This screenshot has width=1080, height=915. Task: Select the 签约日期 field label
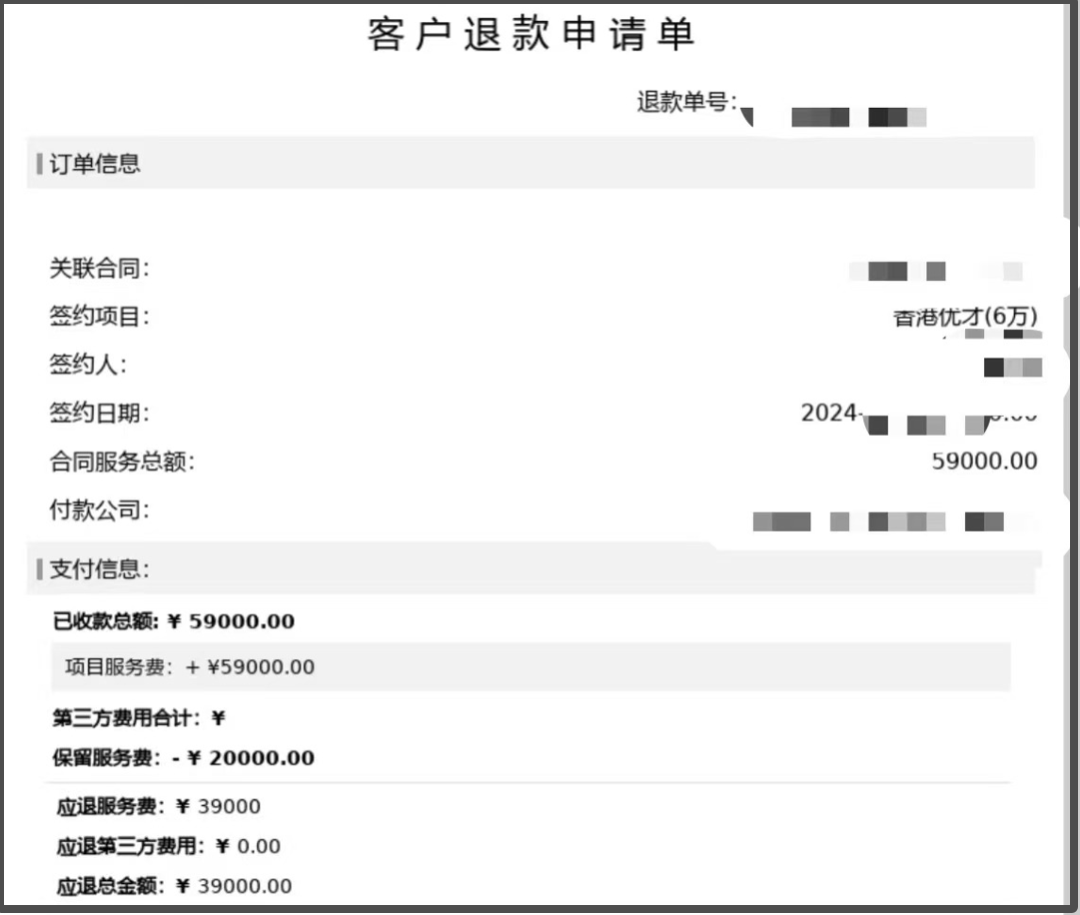(x=100, y=413)
